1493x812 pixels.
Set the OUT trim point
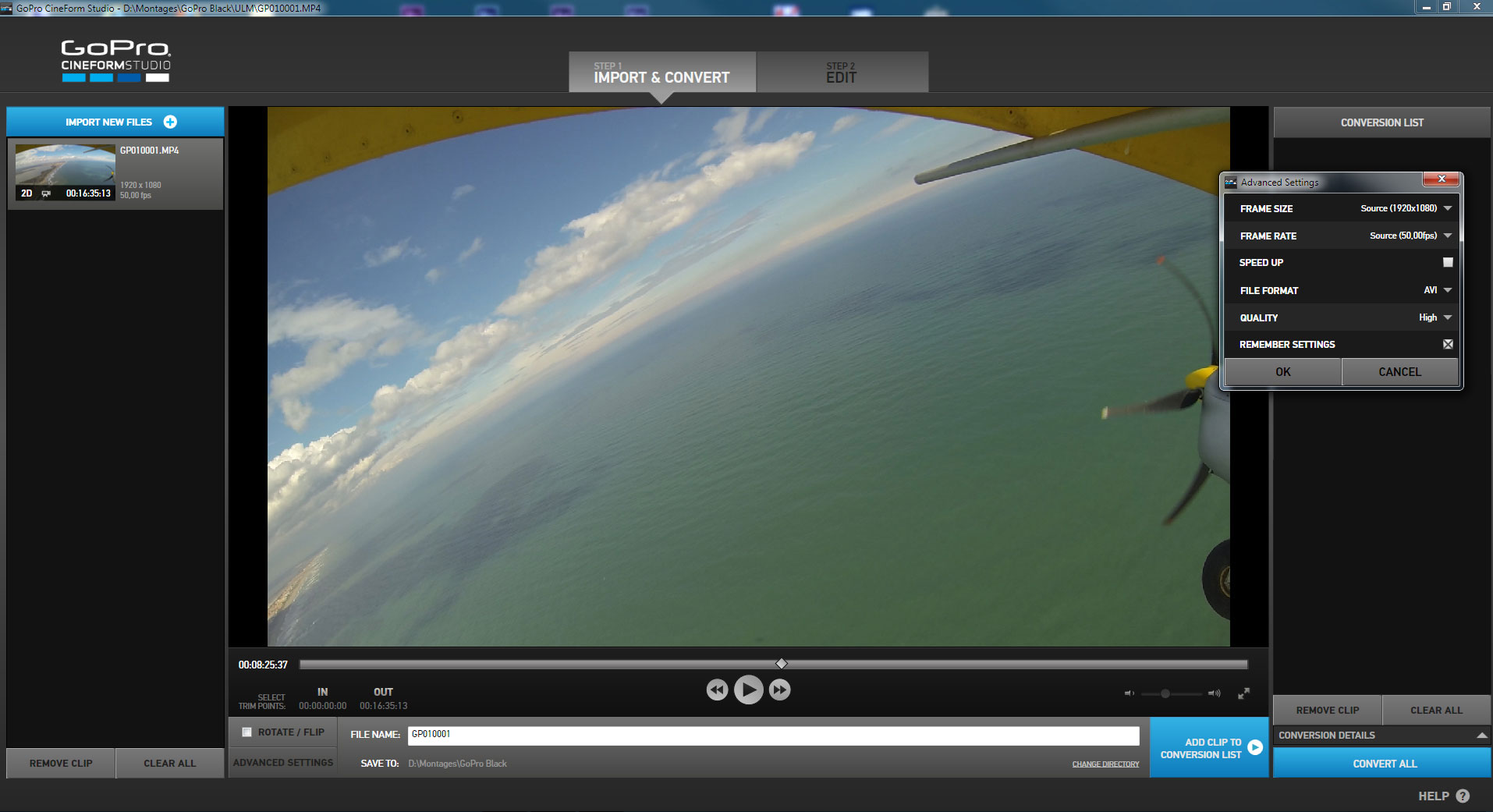383,692
